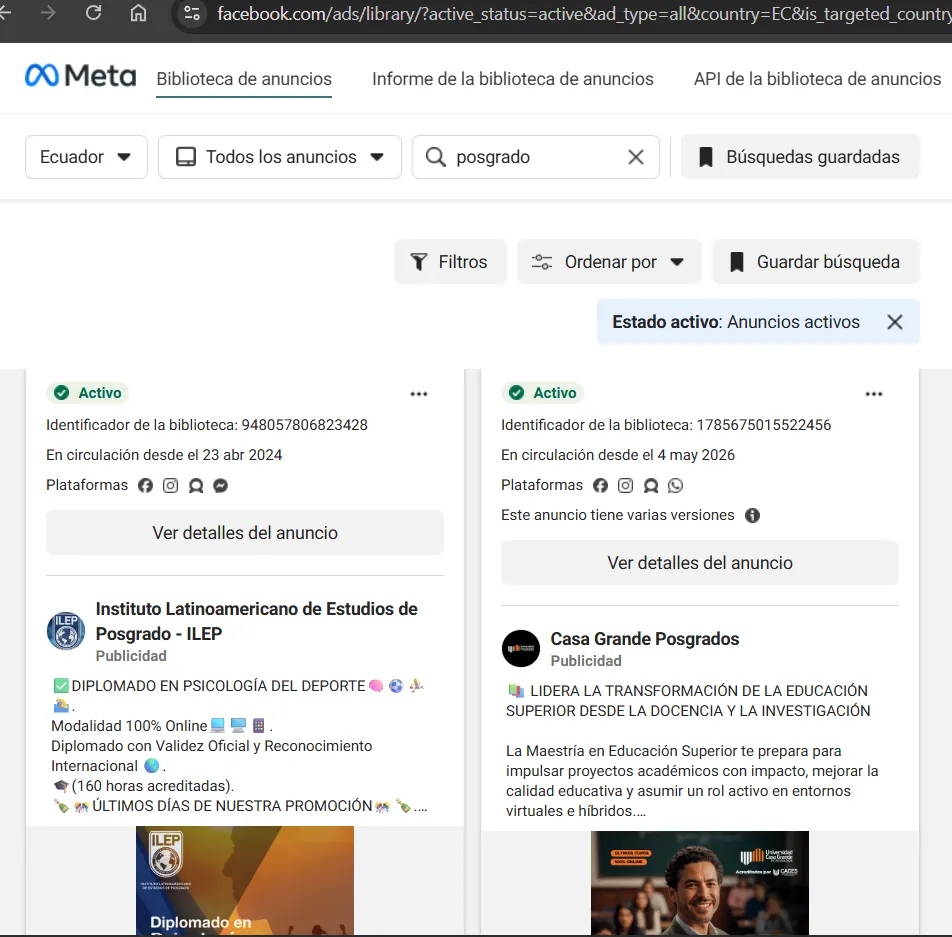Image resolution: width=952 pixels, height=937 pixels.
Task: Go to the browser home icon
Action: click(138, 13)
